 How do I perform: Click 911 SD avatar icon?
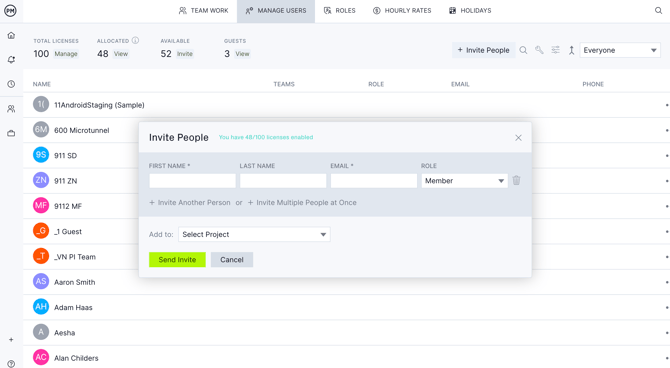[41, 155]
